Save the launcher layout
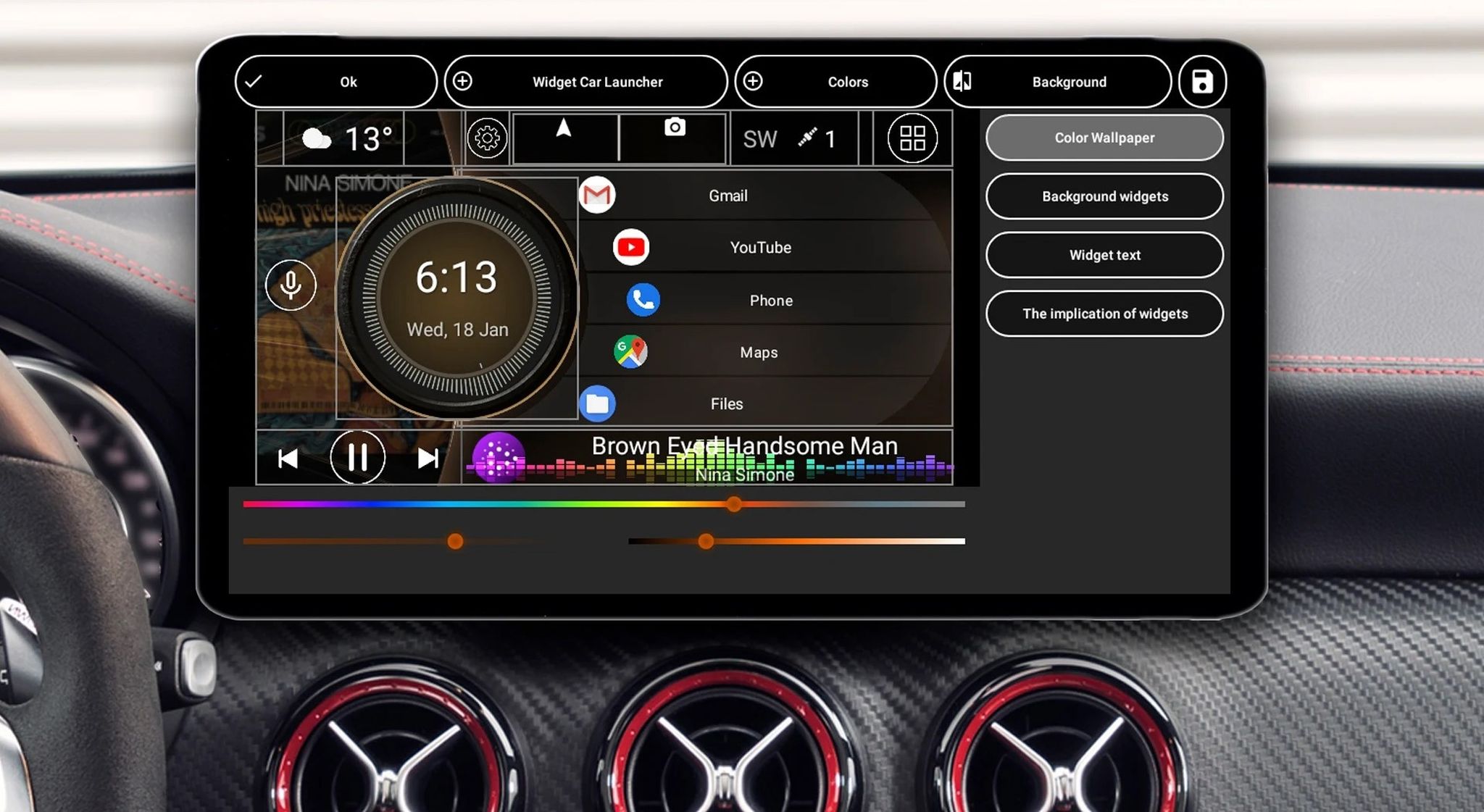This screenshot has height=812, width=1484. click(x=1201, y=82)
